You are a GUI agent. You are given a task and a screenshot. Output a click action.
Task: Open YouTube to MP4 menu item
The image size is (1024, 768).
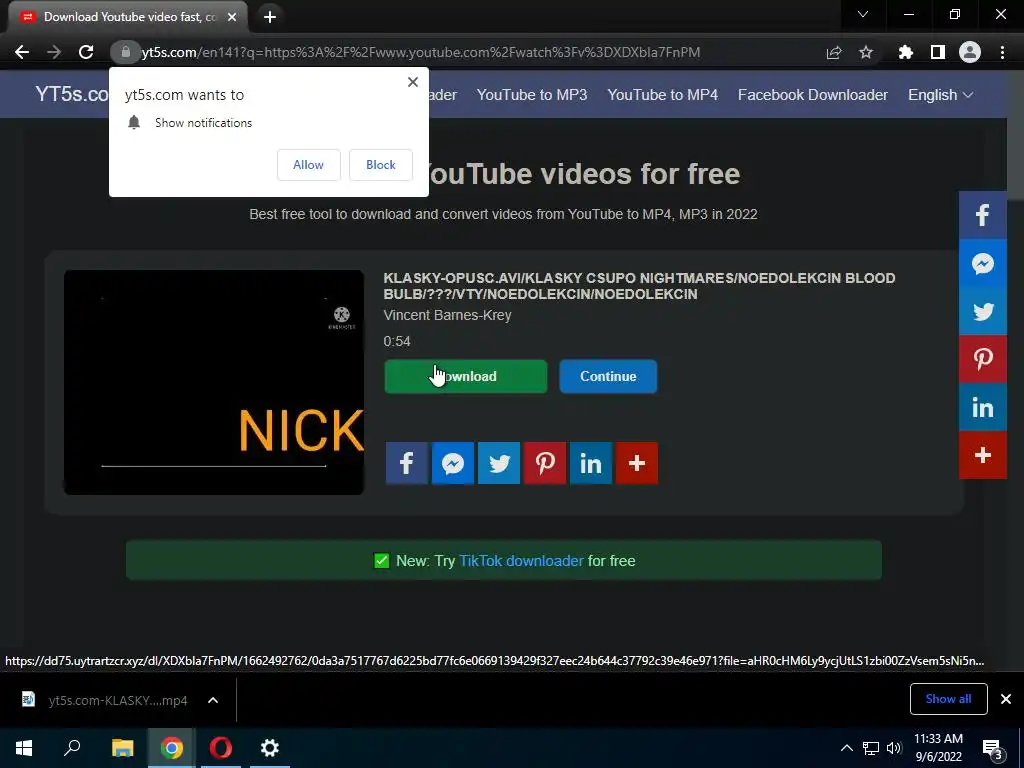pyautogui.click(x=662, y=95)
